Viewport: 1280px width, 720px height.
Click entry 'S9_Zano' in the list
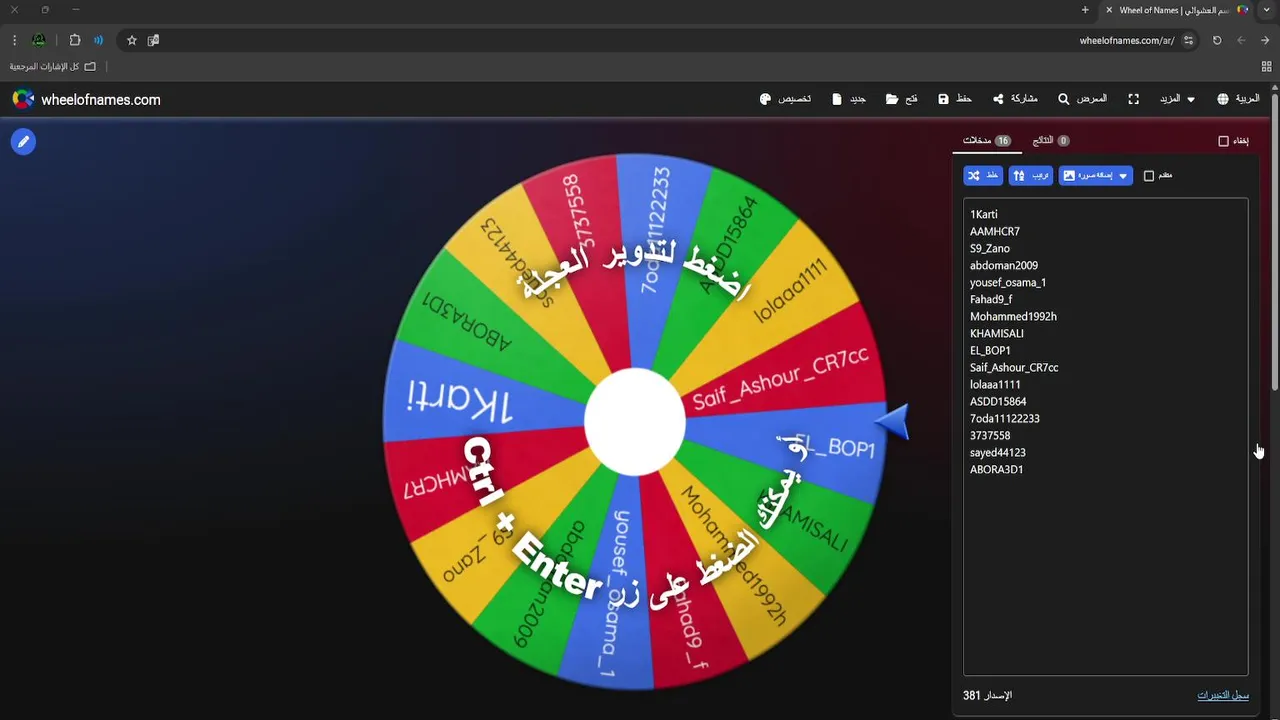pyautogui.click(x=990, y=248)
